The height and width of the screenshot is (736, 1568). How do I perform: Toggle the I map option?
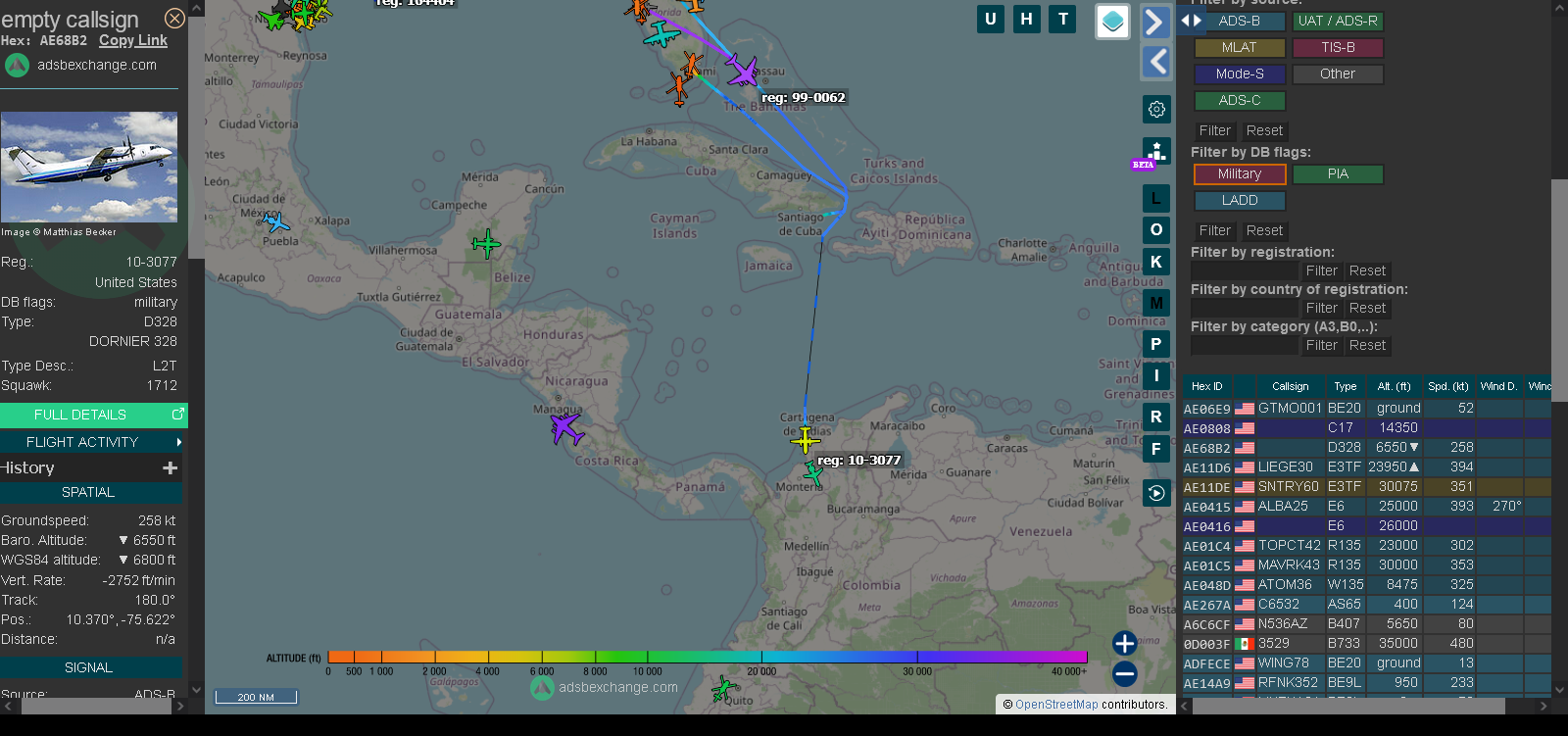[1156, 375]
